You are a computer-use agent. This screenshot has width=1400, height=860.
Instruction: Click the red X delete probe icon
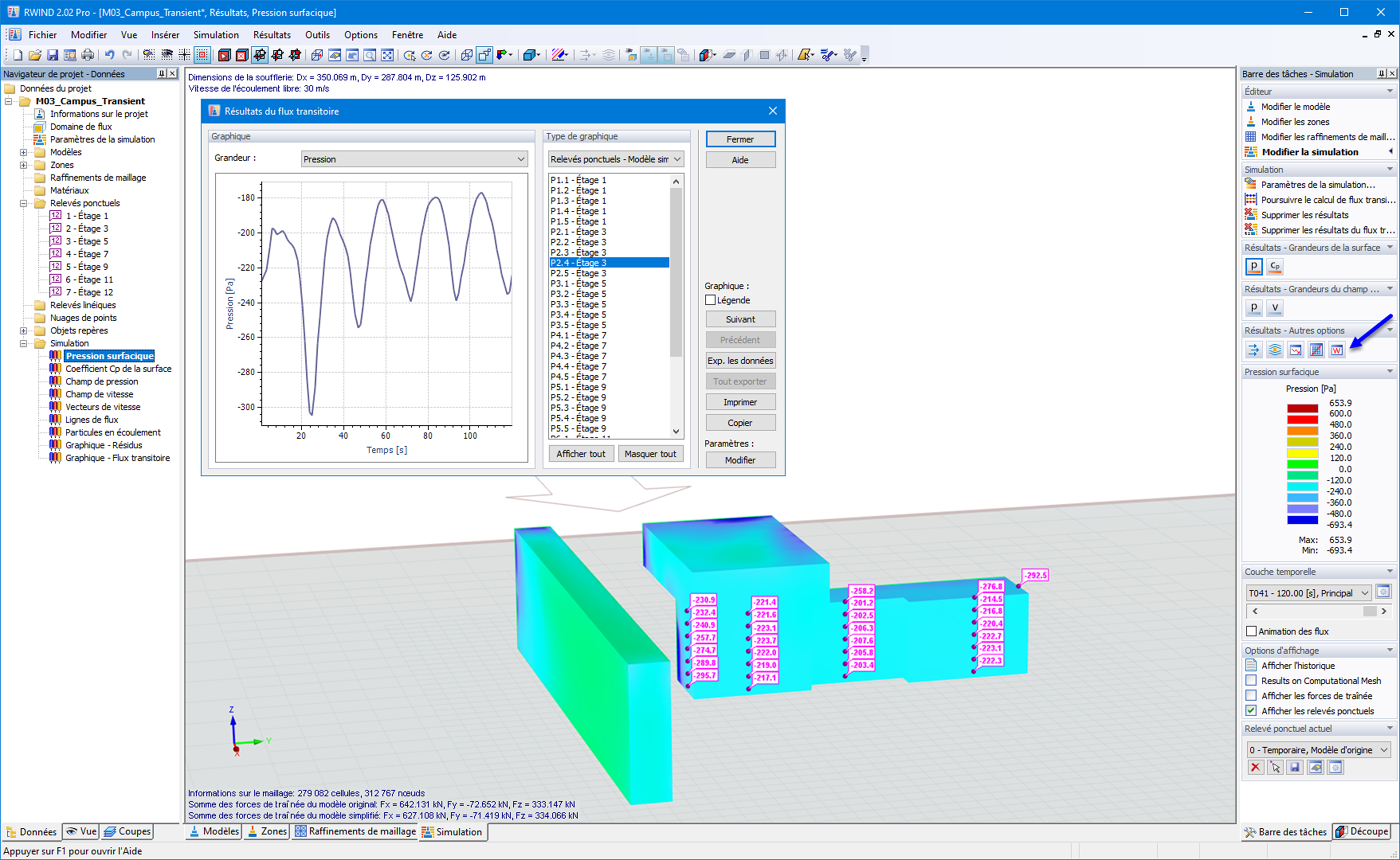click(x=1255, y=767)
